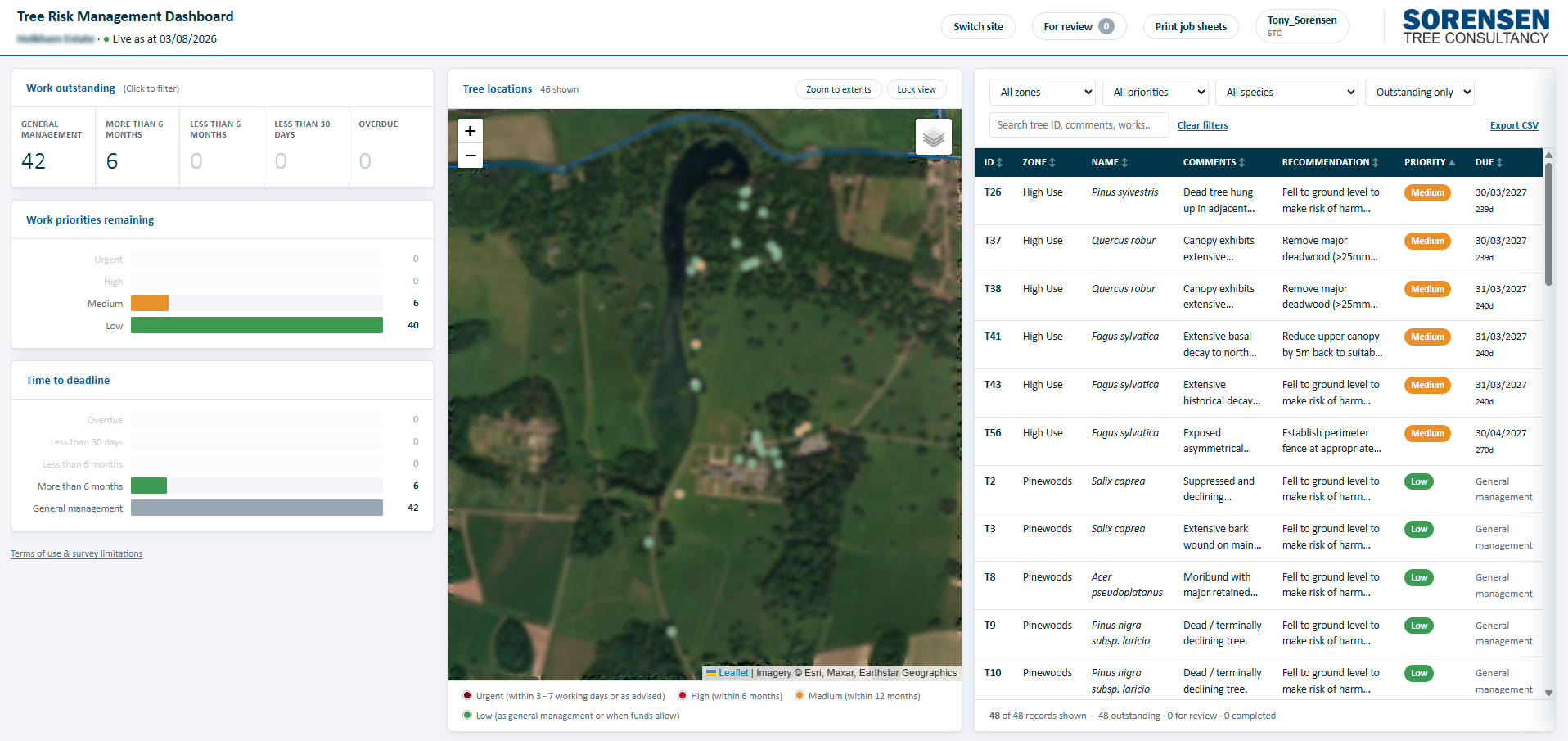Click Zoom to extents button
This screenshot has height=741, width=1568.
point(838,89)
